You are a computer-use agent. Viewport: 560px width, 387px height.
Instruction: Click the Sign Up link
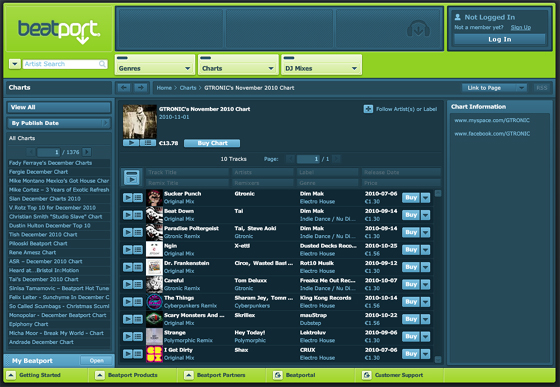pos(521,27)
